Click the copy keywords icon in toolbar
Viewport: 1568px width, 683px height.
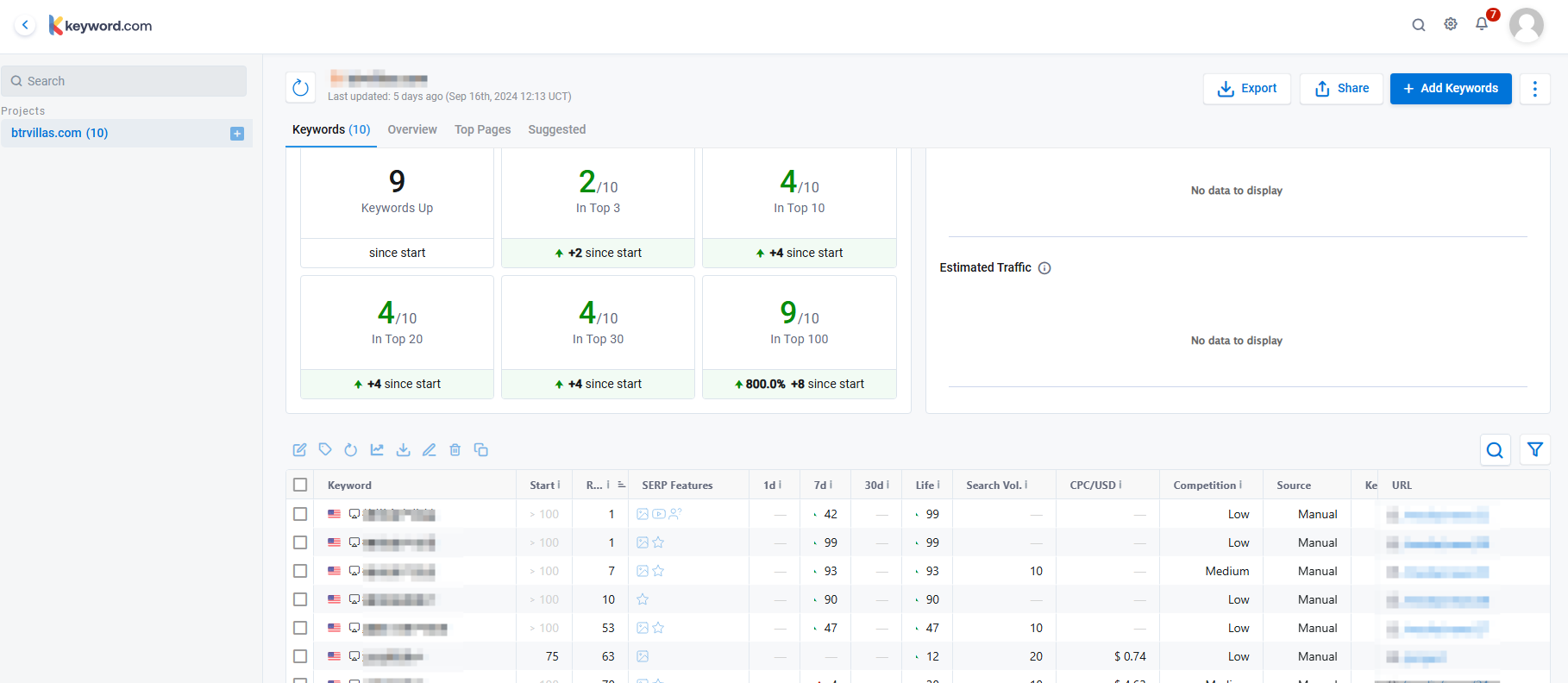481,449
